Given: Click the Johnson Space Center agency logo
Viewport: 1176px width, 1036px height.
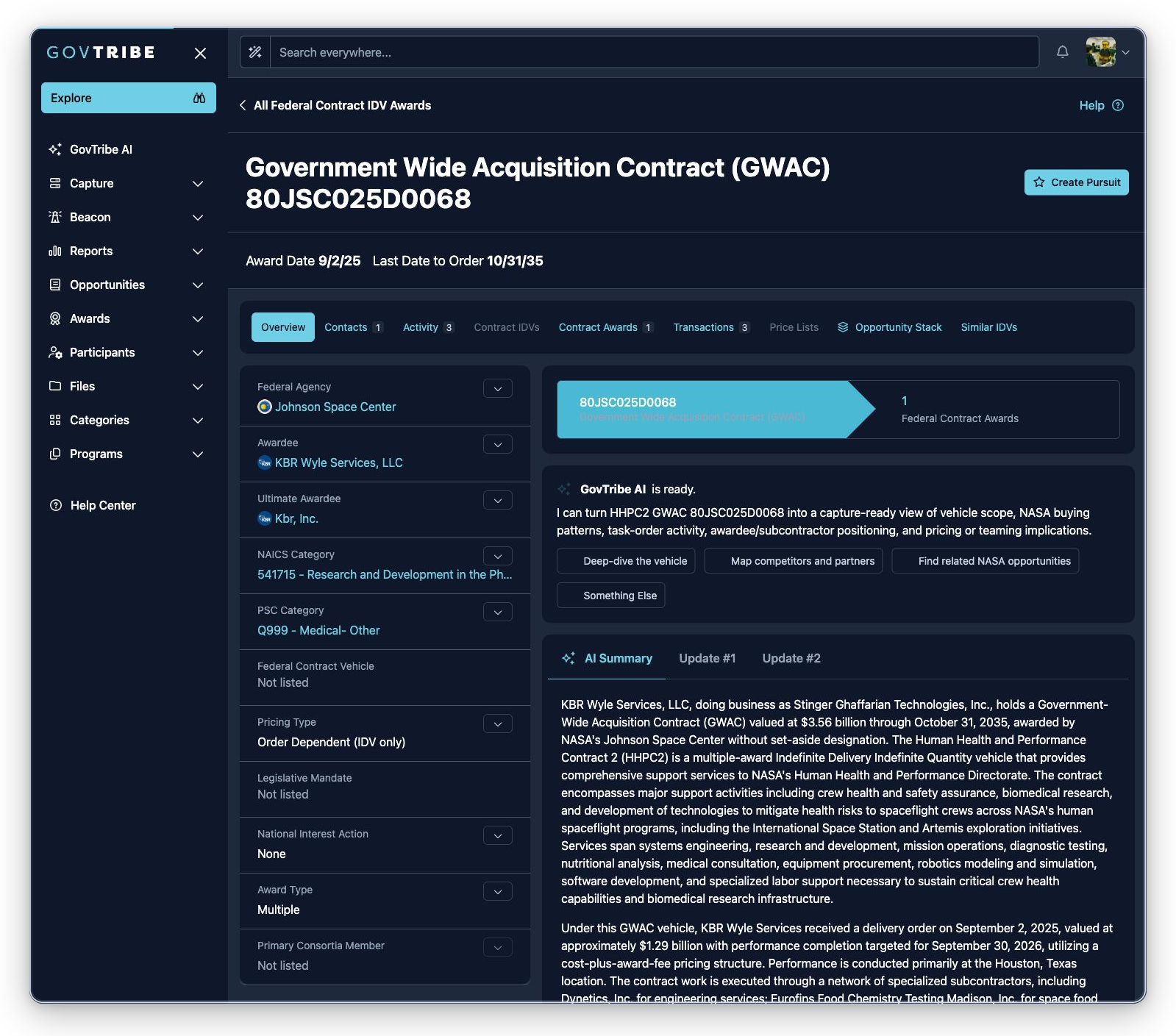Looking at the screenshot, I should coord(265,407).
